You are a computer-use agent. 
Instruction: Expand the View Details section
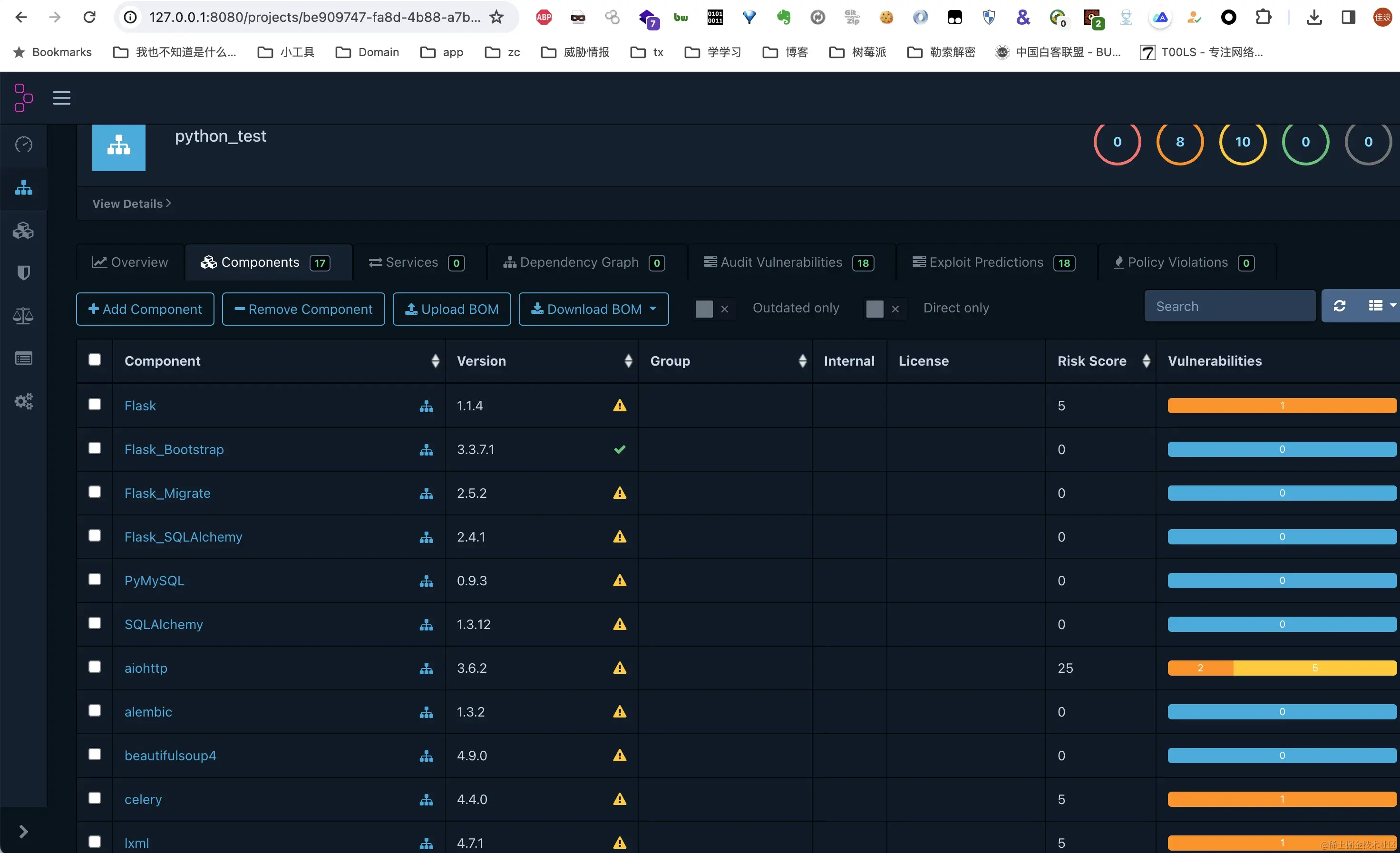131,204
